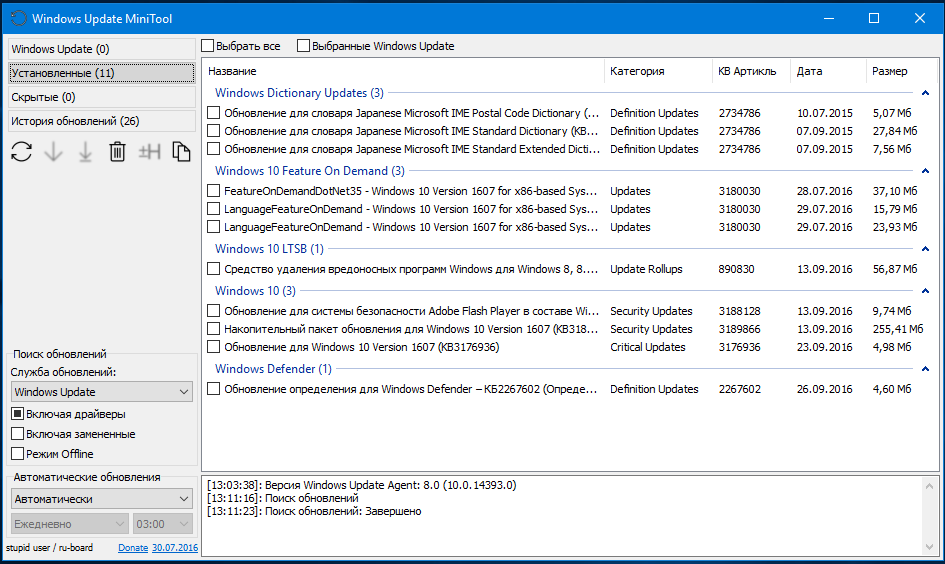Open the 03:00 time dropdown
This screenshot has width=945, height=564.
tap(163, 524)
